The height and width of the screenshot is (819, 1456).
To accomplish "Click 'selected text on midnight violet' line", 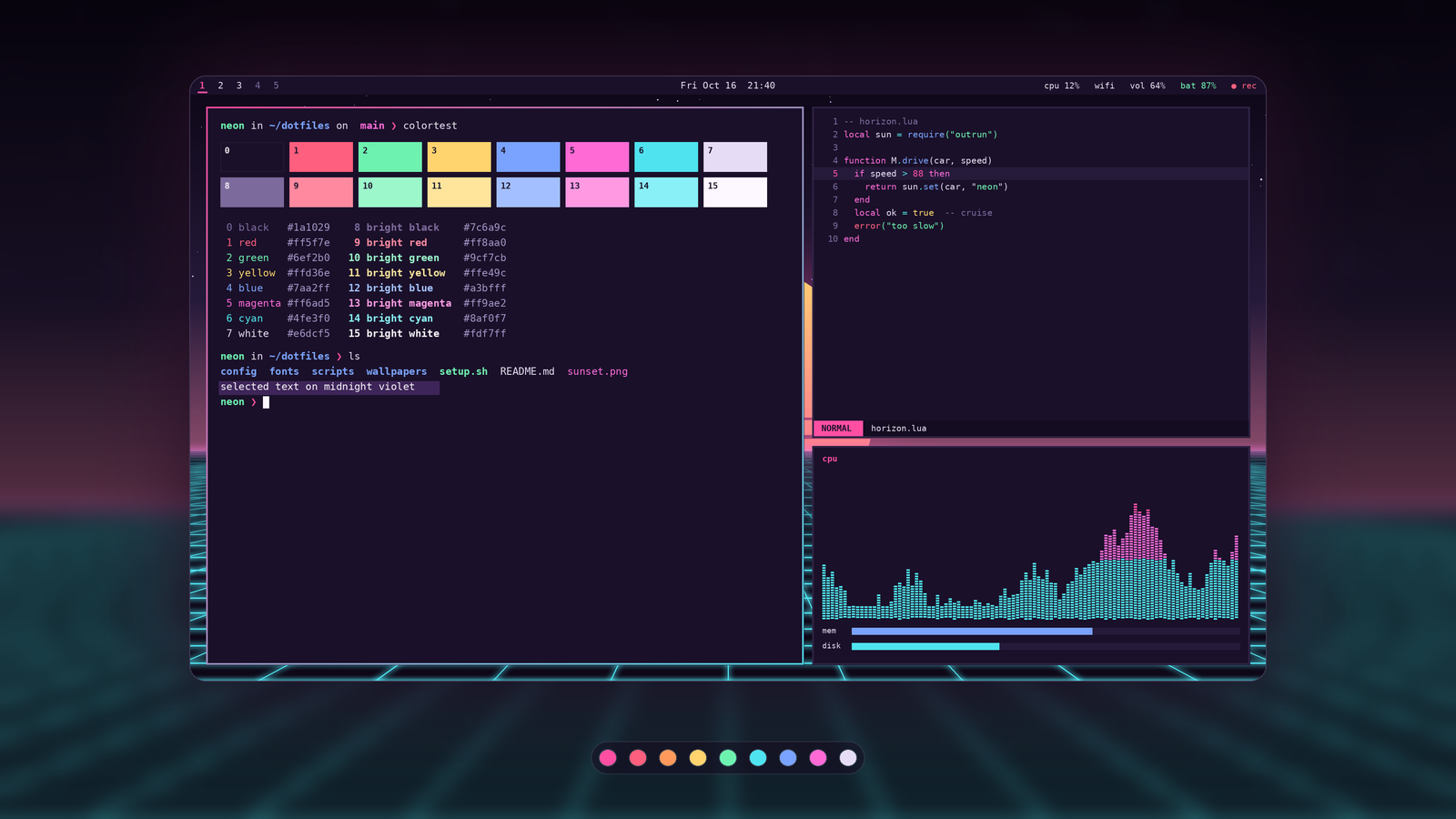I will pyautogui.click(x=329, y=387).
